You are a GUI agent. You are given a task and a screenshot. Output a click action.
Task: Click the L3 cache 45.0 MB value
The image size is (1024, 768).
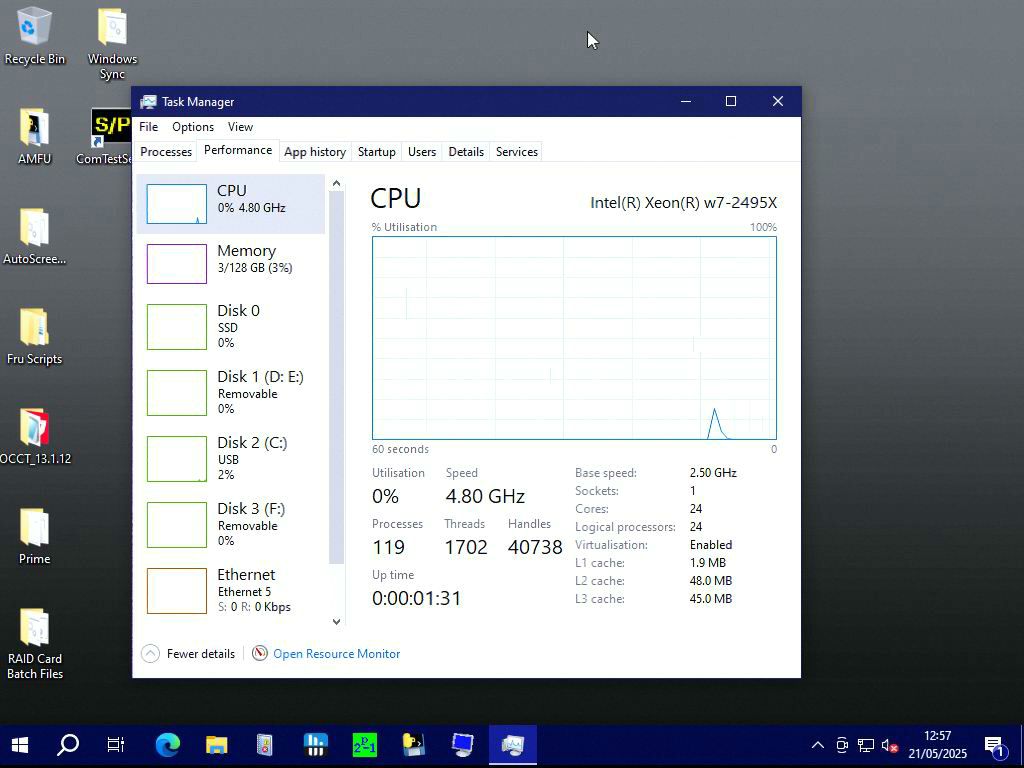(x=711, y=599)
